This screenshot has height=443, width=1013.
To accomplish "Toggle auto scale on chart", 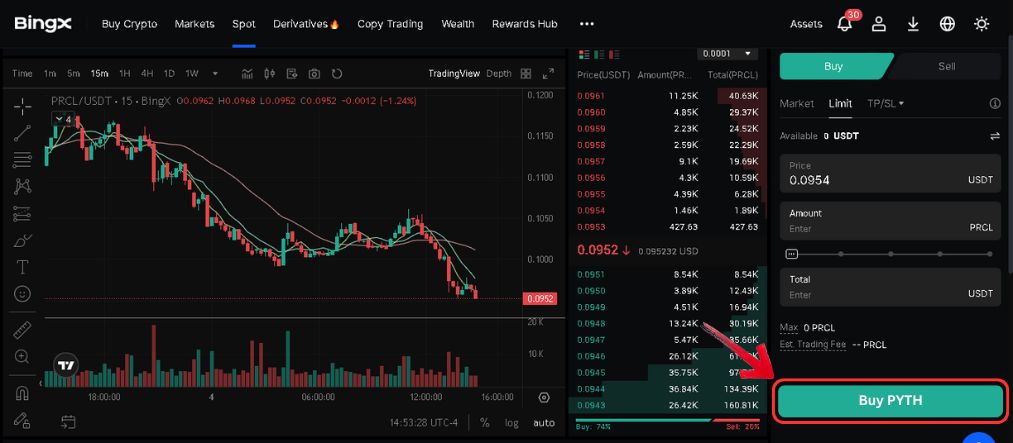I will 544,423.
